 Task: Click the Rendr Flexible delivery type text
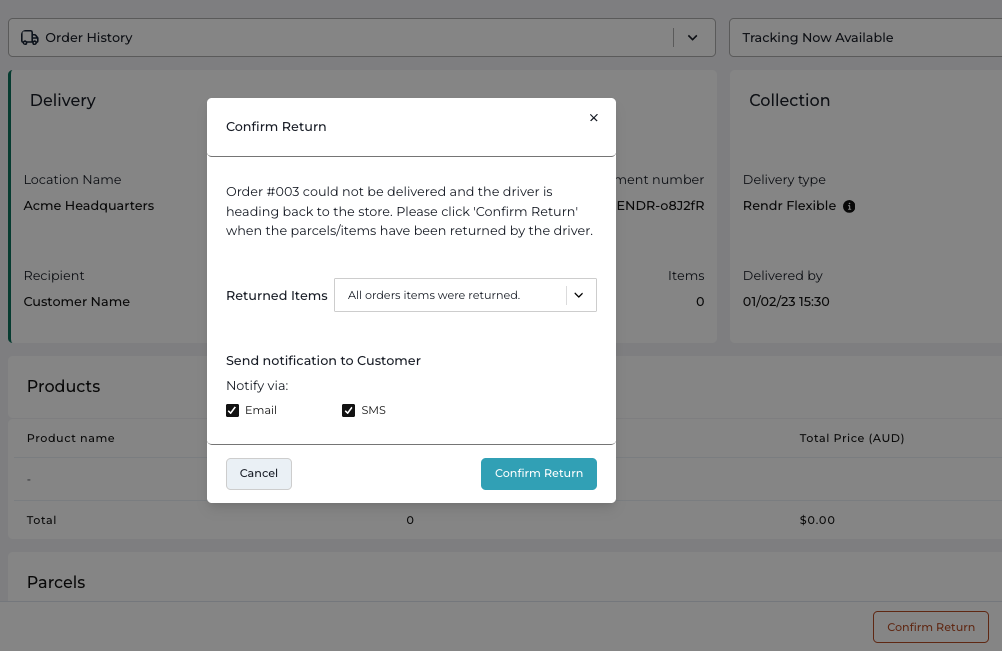tap(789, 206)
